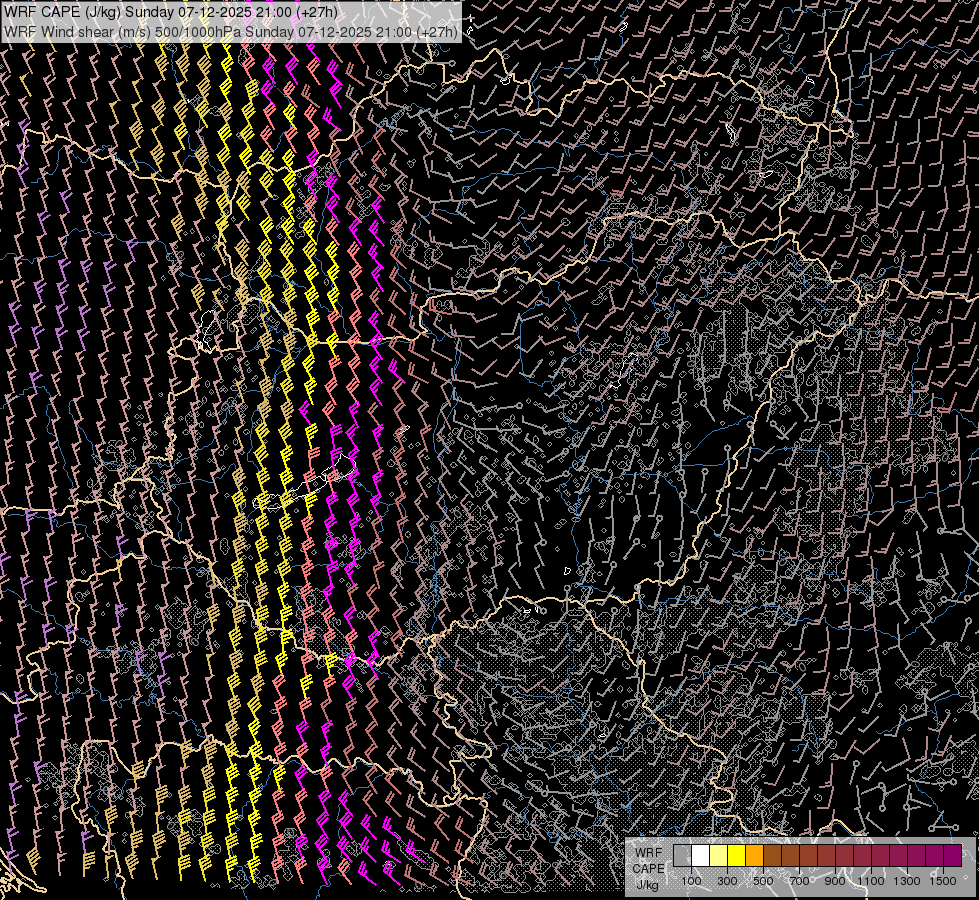The image size is (979, 900).
Task: Click the WRF CAPE (J/kg) title line
Action: [171, 12]
